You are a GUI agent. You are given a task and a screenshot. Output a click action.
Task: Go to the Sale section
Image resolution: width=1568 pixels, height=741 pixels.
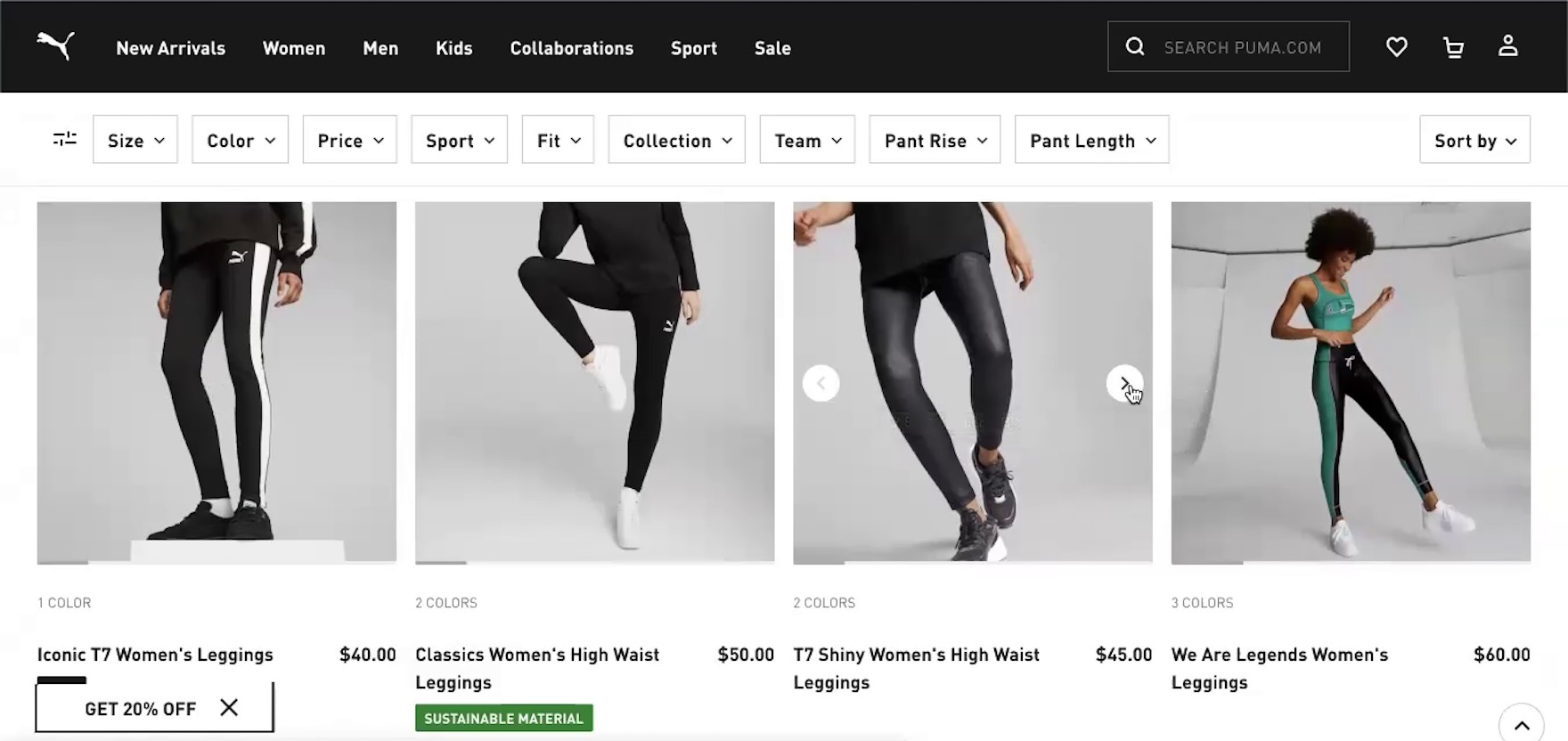[772, 48]
